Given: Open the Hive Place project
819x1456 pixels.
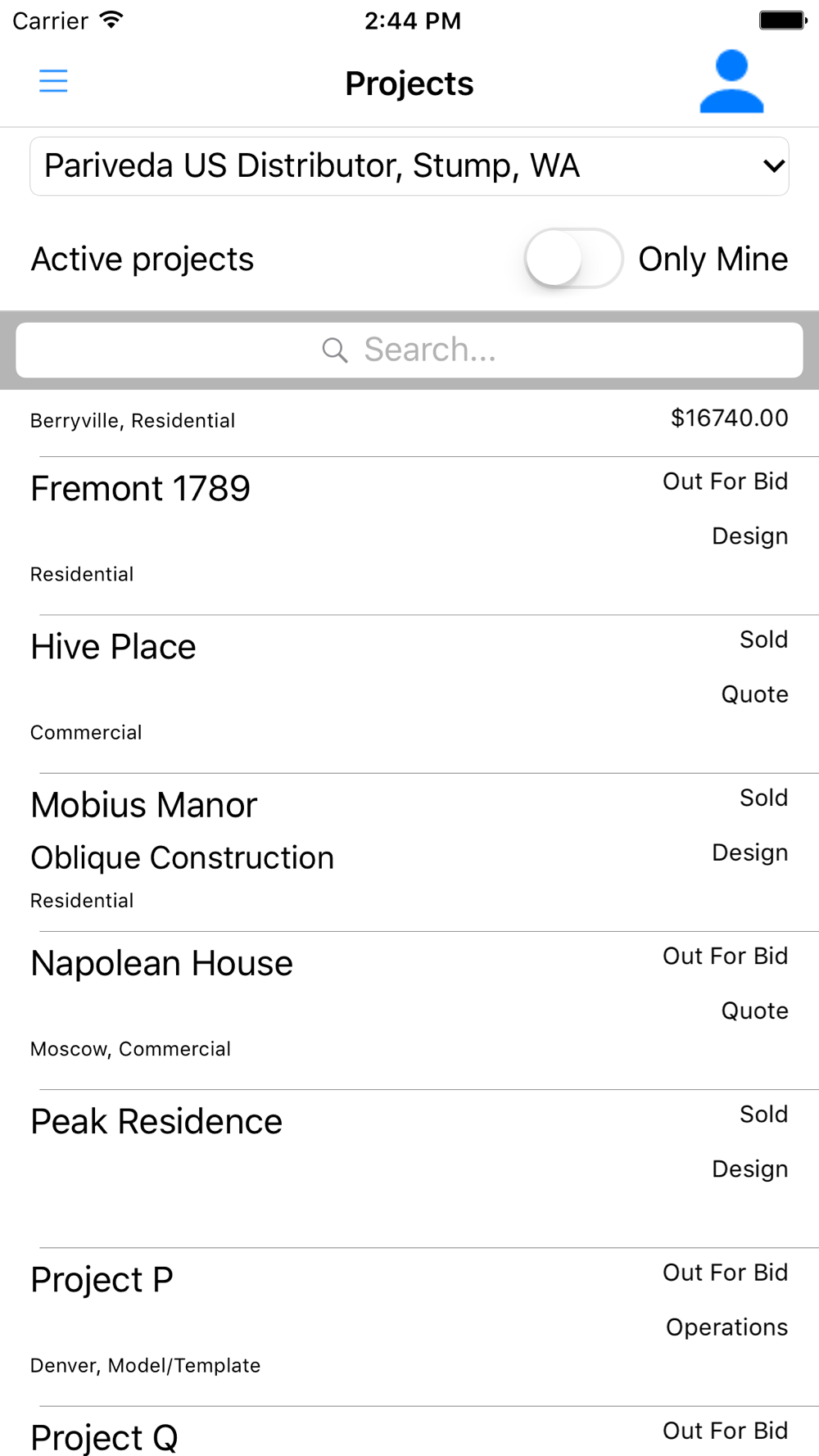Looking at the screenshot, I should point(409,694).
